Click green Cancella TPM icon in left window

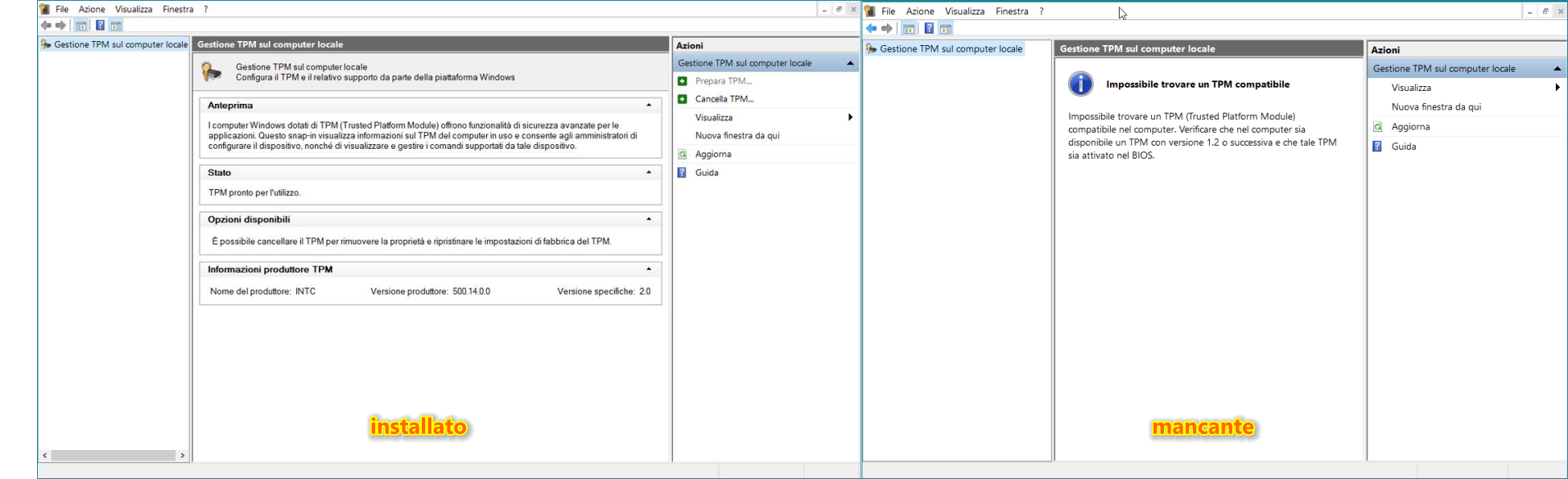click(683, 99)
